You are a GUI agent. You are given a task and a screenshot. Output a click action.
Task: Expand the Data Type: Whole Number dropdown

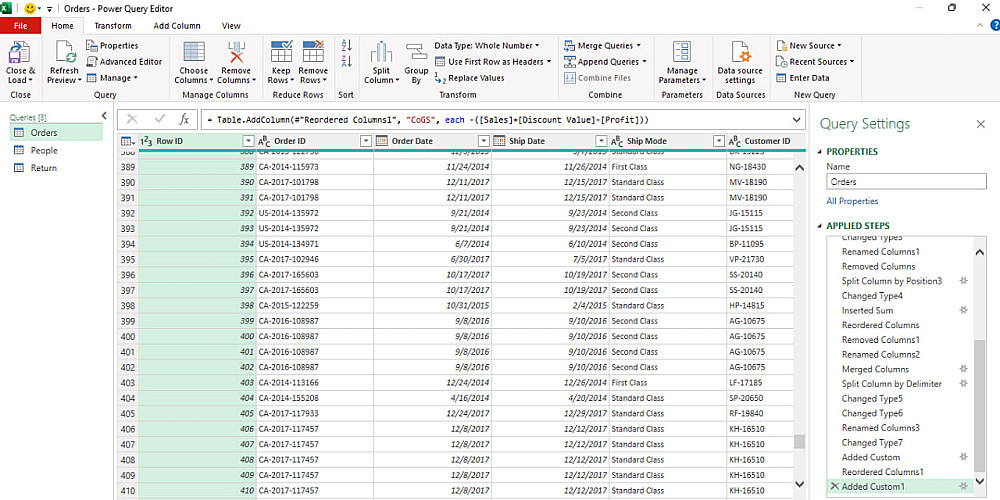pyautogui.click(x=487, y=45)
